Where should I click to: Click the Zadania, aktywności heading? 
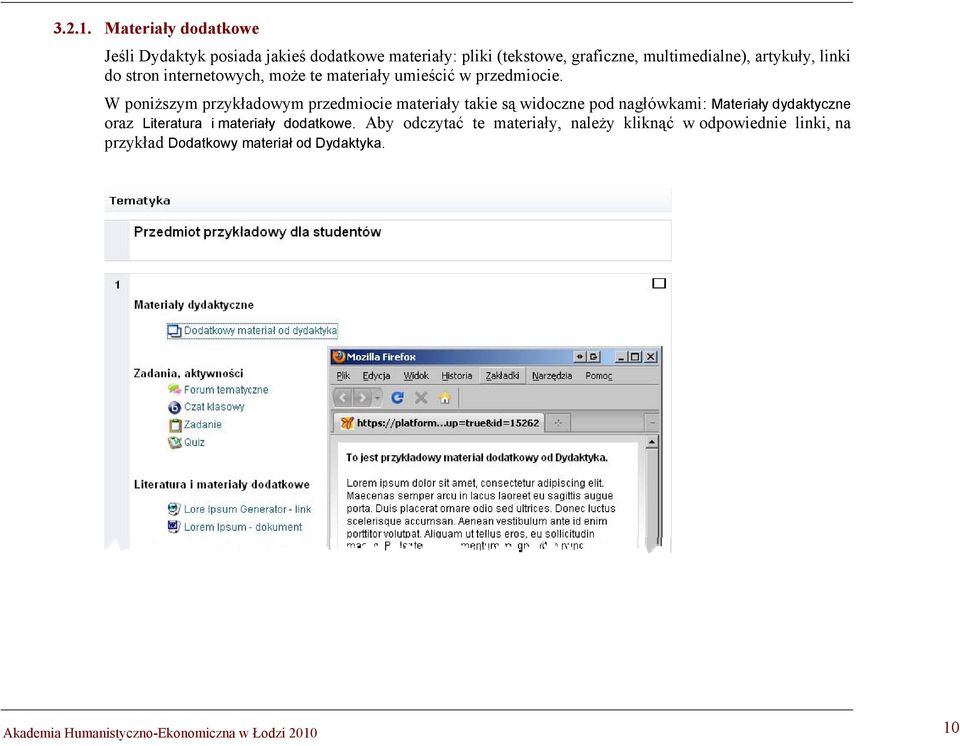189,373
